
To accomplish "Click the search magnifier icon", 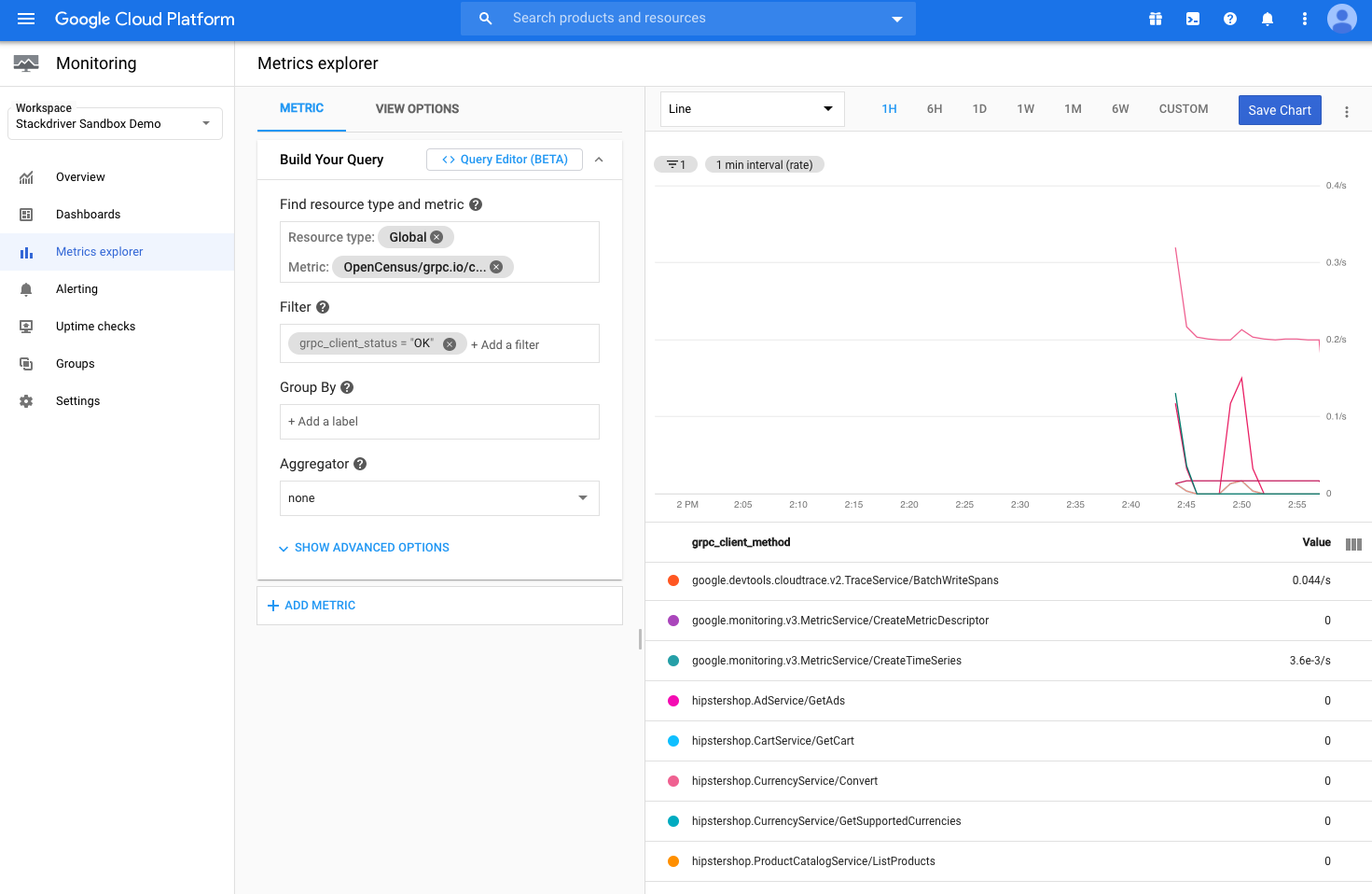I will (x=485, y=19).
